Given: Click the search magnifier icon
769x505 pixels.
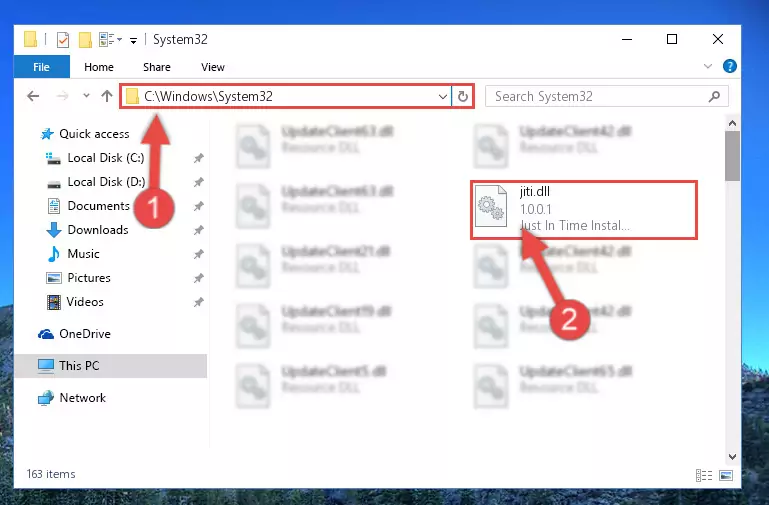Looking at the screenshot, I should pos(715,97).
